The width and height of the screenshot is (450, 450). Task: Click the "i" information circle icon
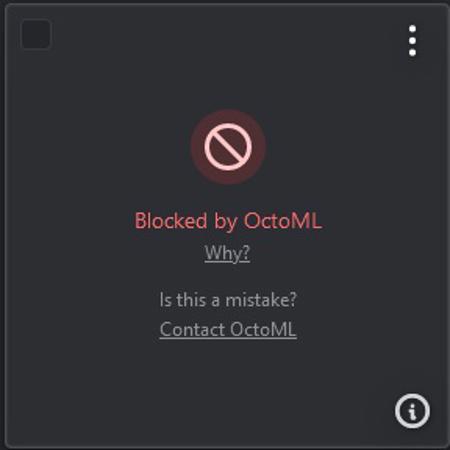tap(412, 411)
